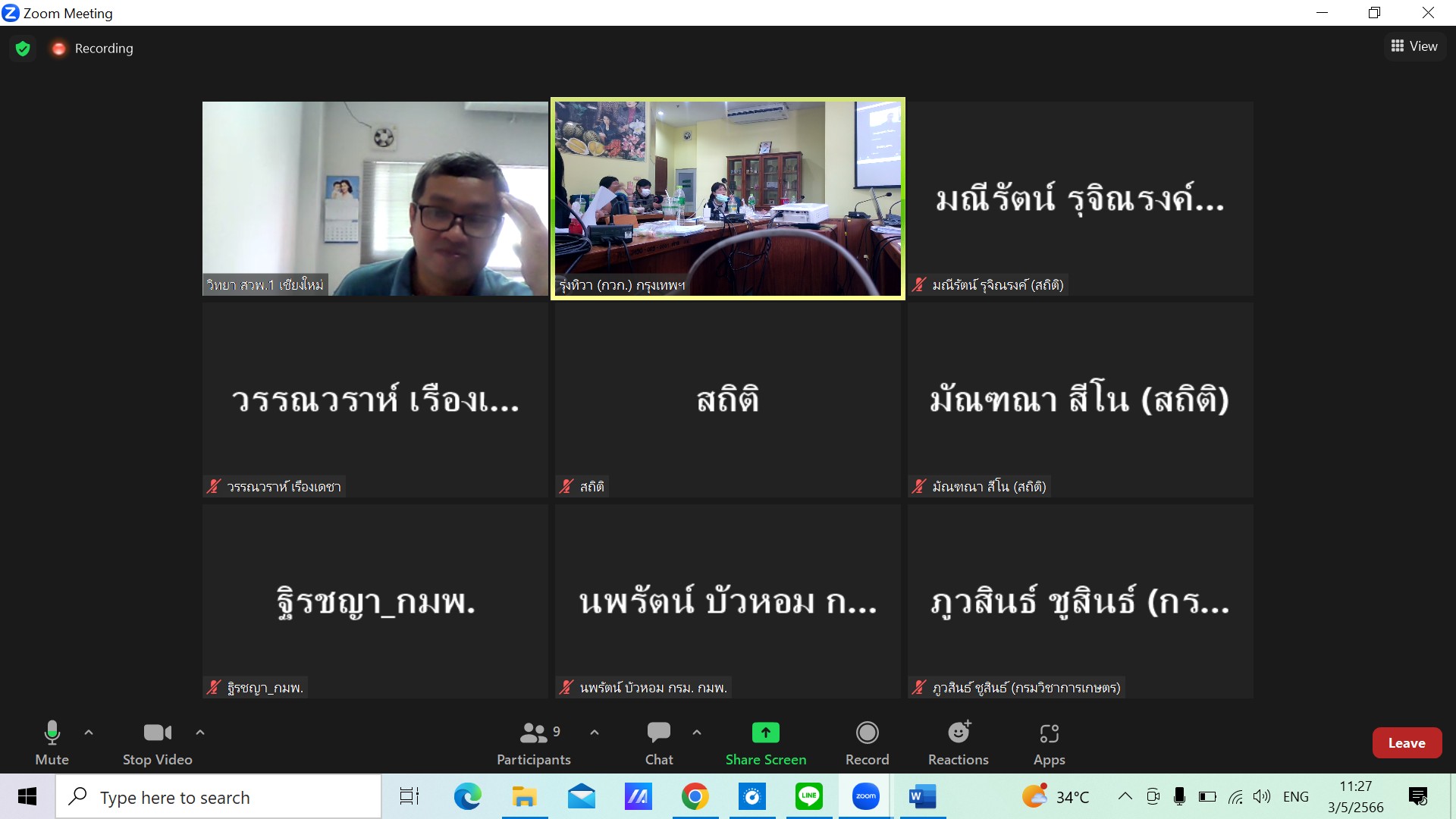Click the taskbar search box
This screenshot has width=1456, height=819.
(x=218, y=797)
